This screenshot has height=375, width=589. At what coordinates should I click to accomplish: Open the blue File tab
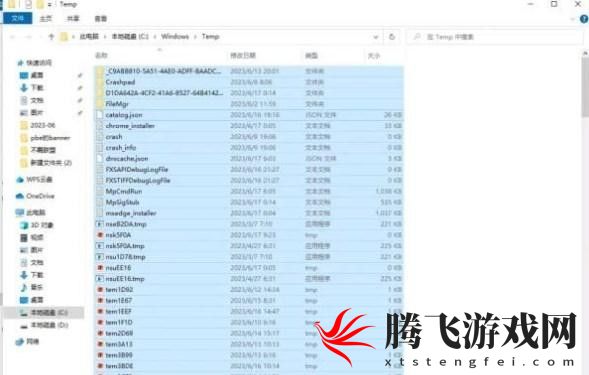(17, 18)
